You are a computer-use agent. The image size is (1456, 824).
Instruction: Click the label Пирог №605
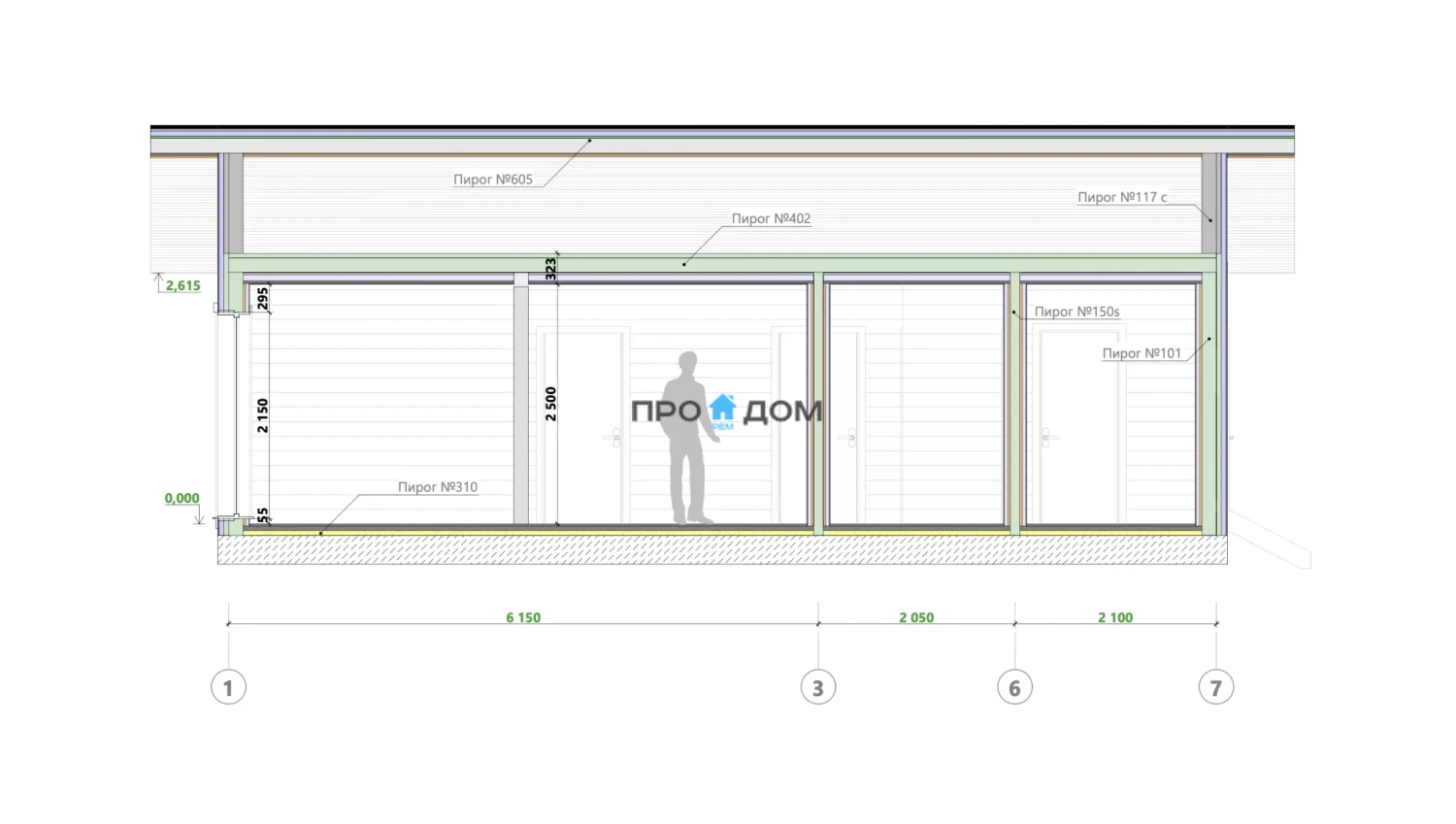click(493, 180)
